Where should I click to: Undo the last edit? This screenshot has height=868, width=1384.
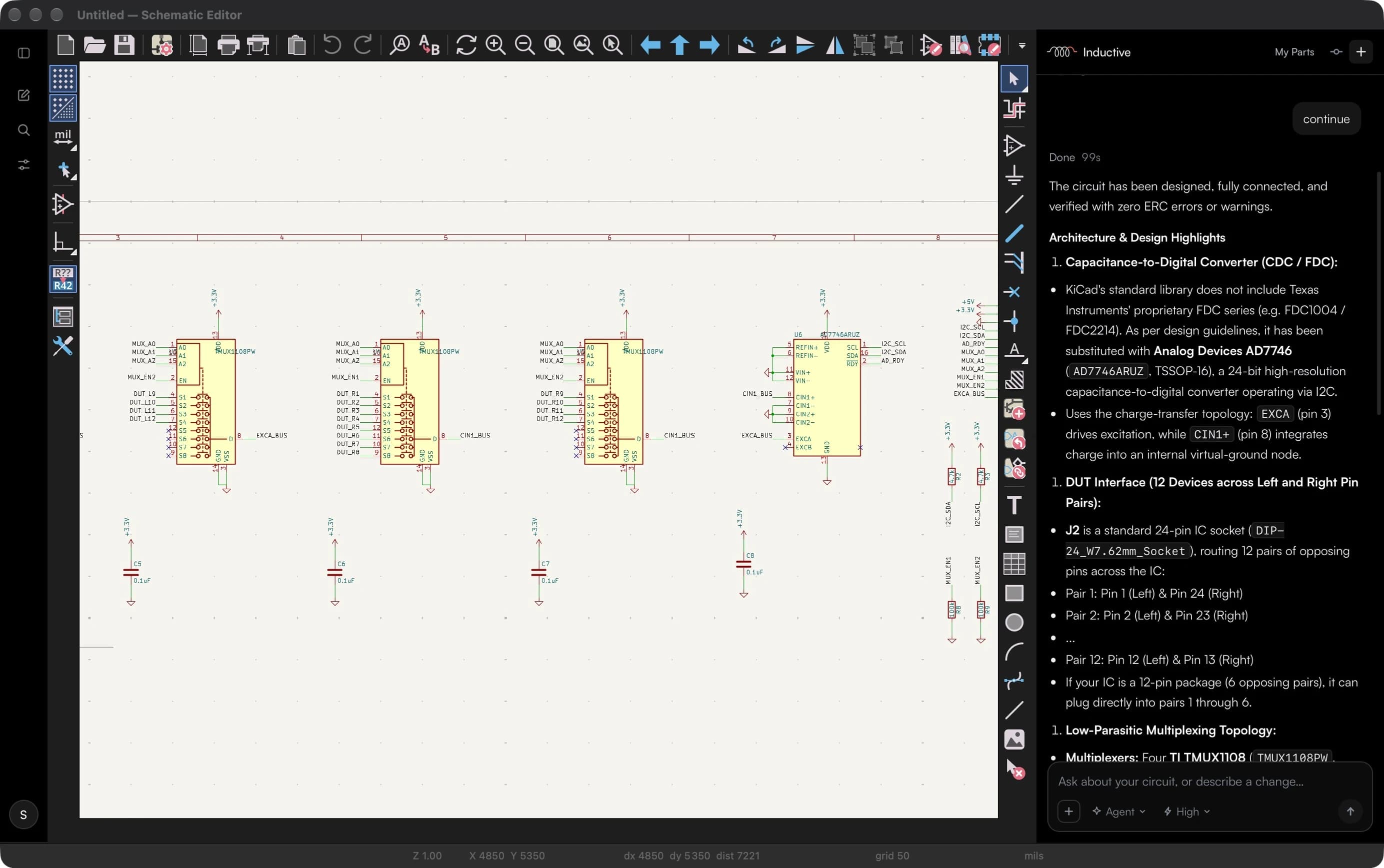click(332, 45)
